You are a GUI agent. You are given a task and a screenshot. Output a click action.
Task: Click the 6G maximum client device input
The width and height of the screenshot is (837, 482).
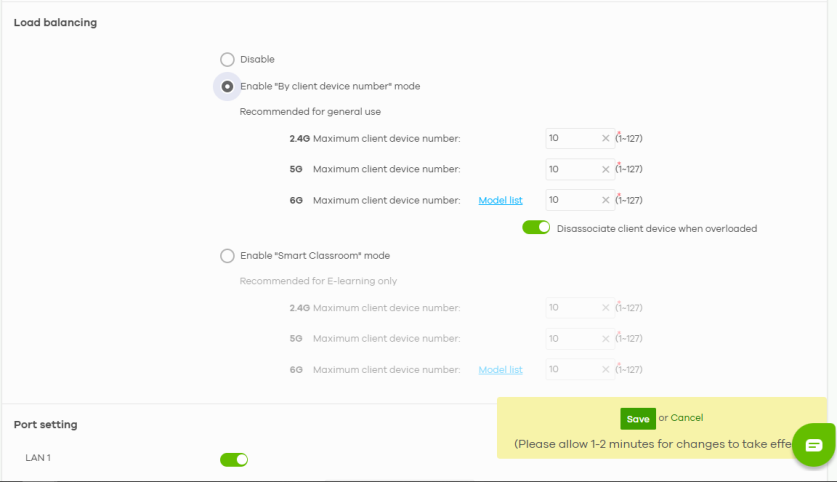[x=572, y=201]
